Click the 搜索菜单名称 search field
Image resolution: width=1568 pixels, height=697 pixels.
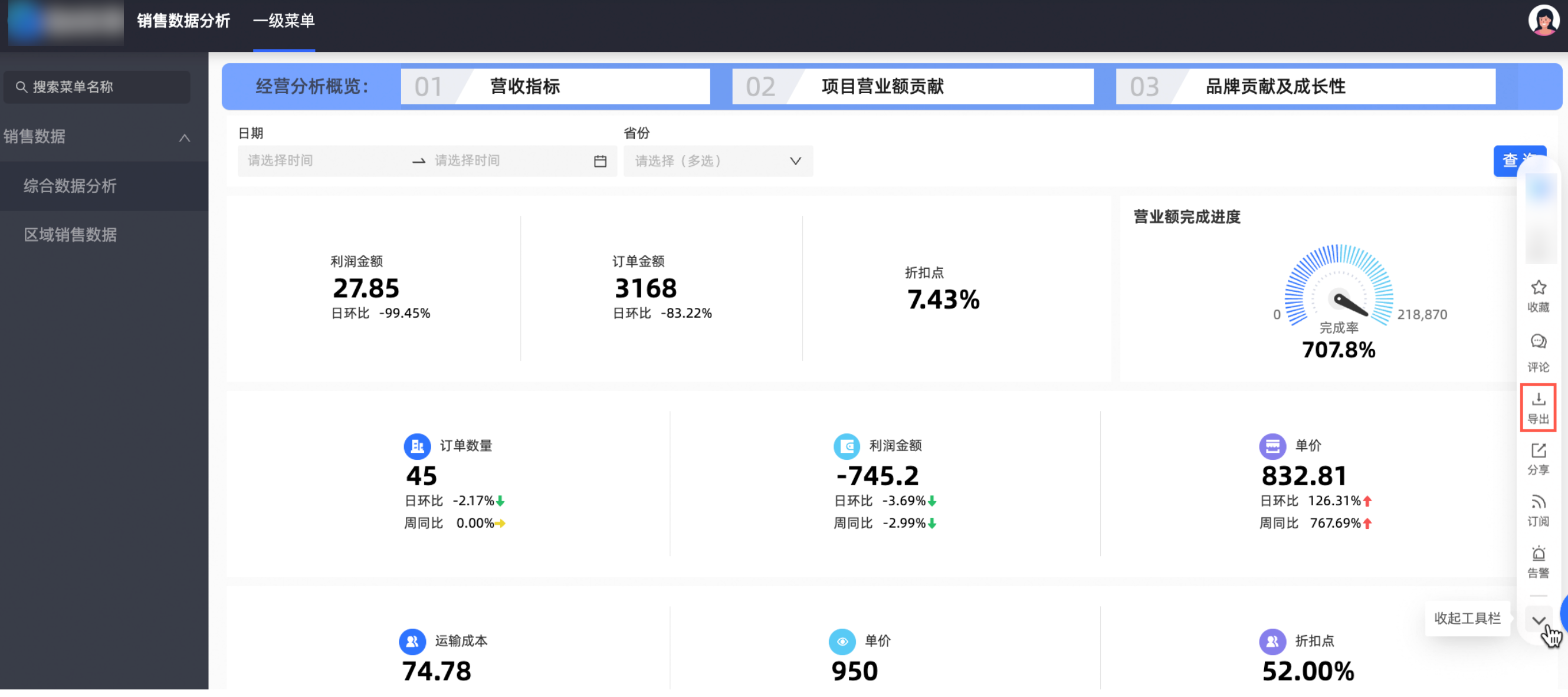(97, 87)
